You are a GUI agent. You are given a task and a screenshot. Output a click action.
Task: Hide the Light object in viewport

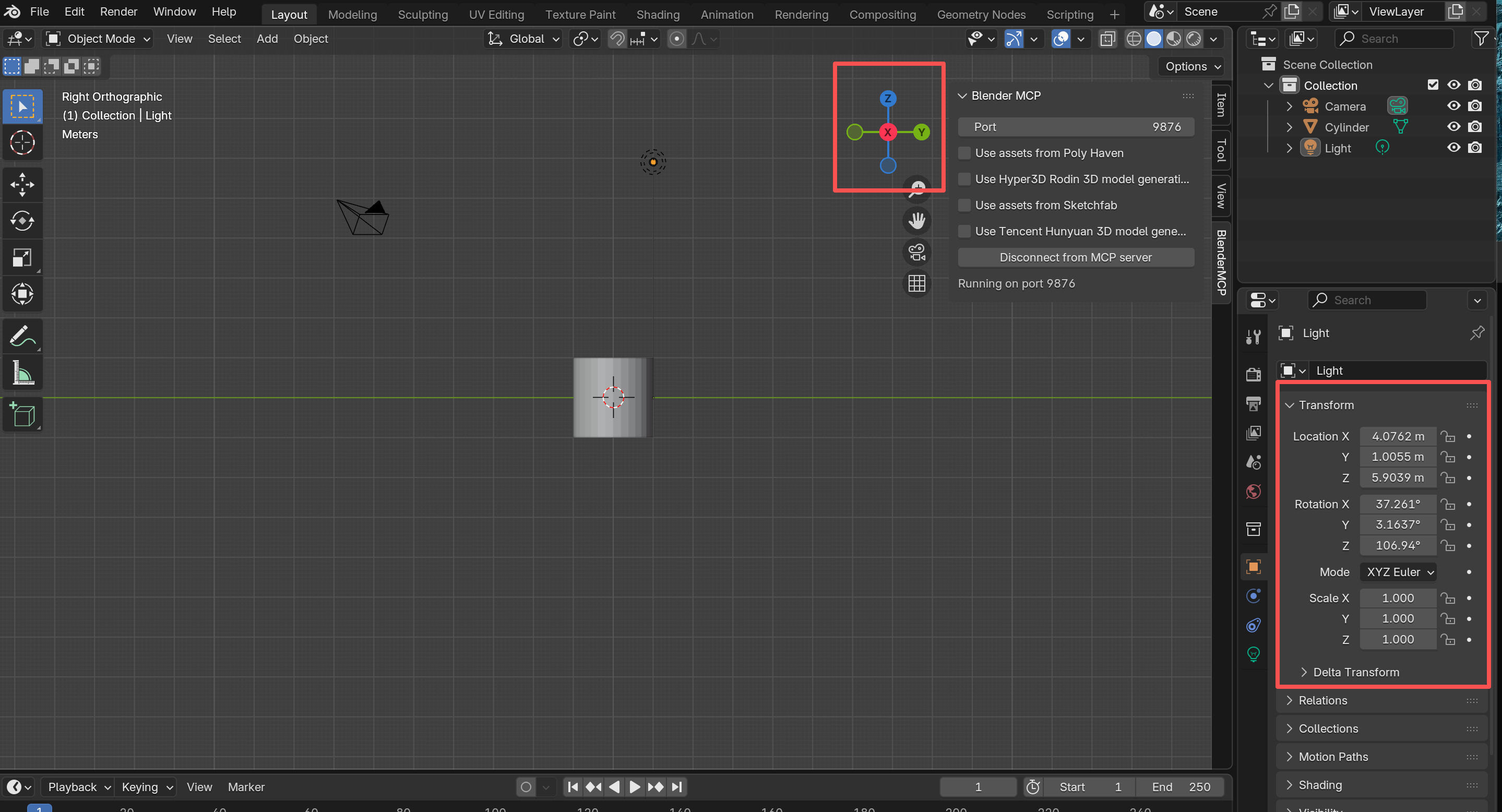[x=1453, y=148]
